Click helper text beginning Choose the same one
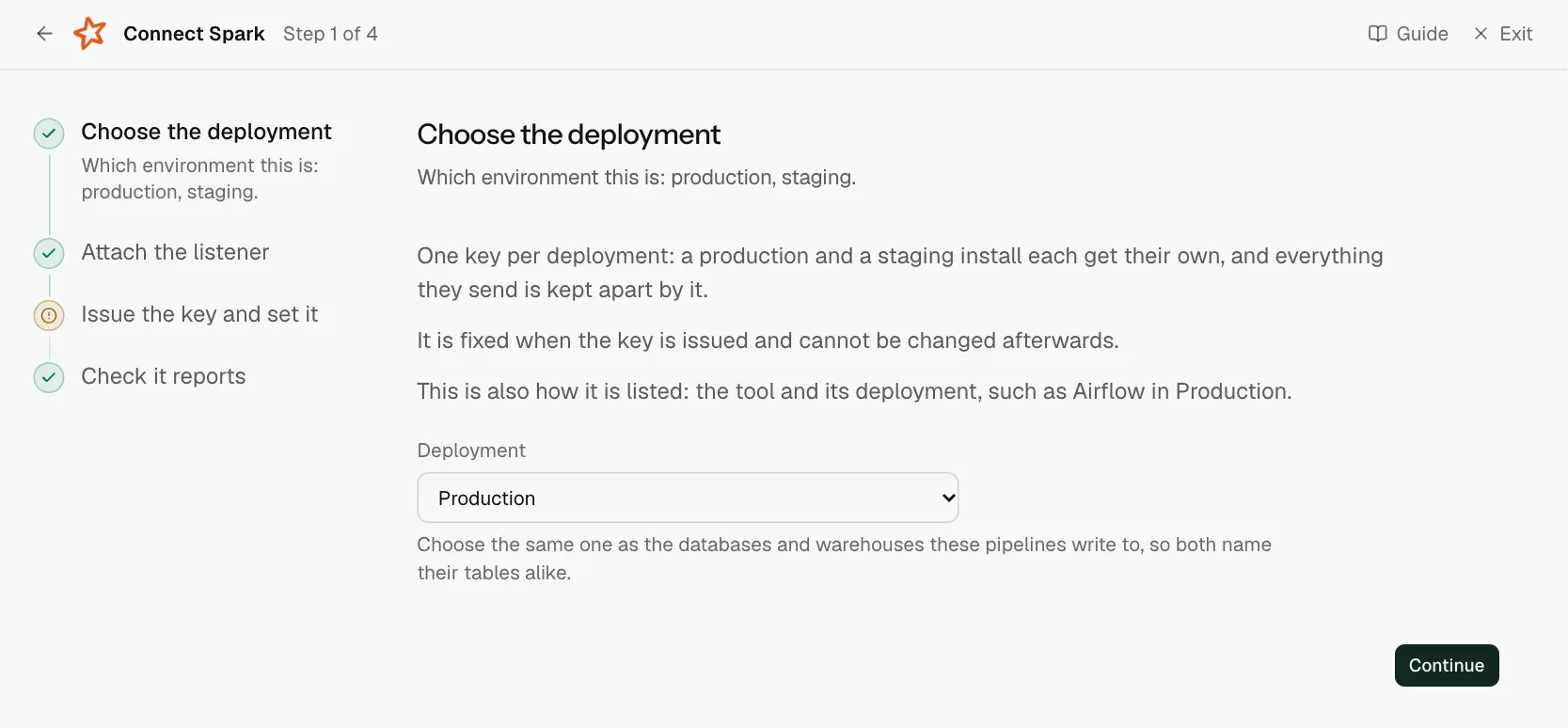 (x=845, y=559)
